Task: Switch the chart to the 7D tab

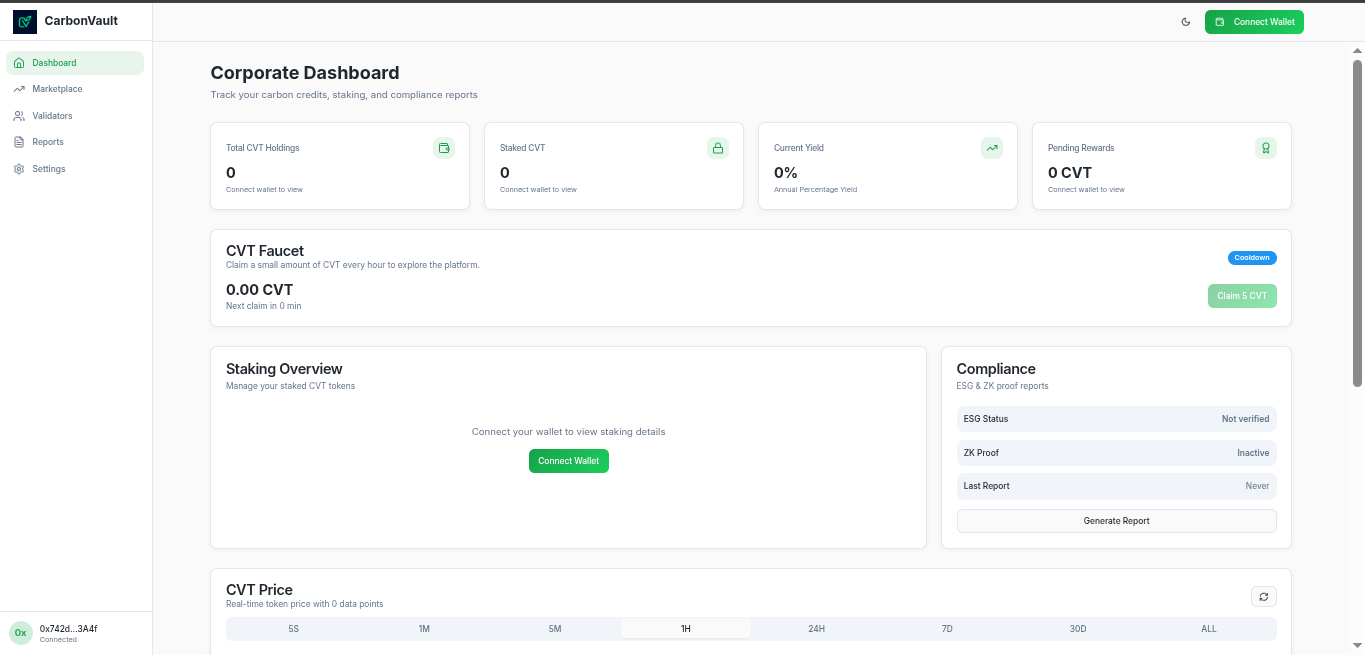Action: pos(947,629)
